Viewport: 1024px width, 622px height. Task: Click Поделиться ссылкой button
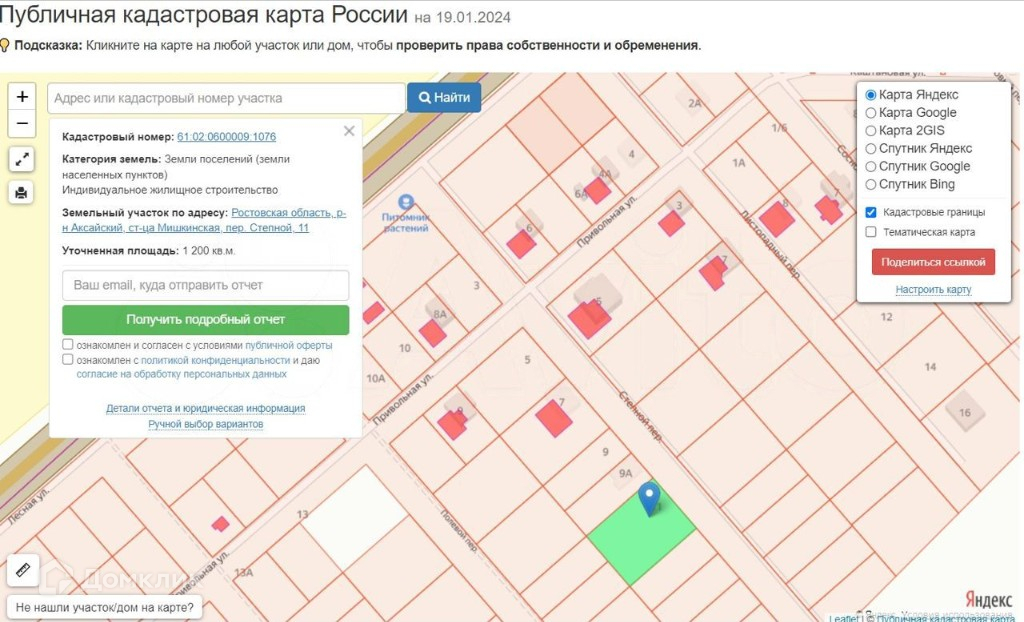coord(933,262)
